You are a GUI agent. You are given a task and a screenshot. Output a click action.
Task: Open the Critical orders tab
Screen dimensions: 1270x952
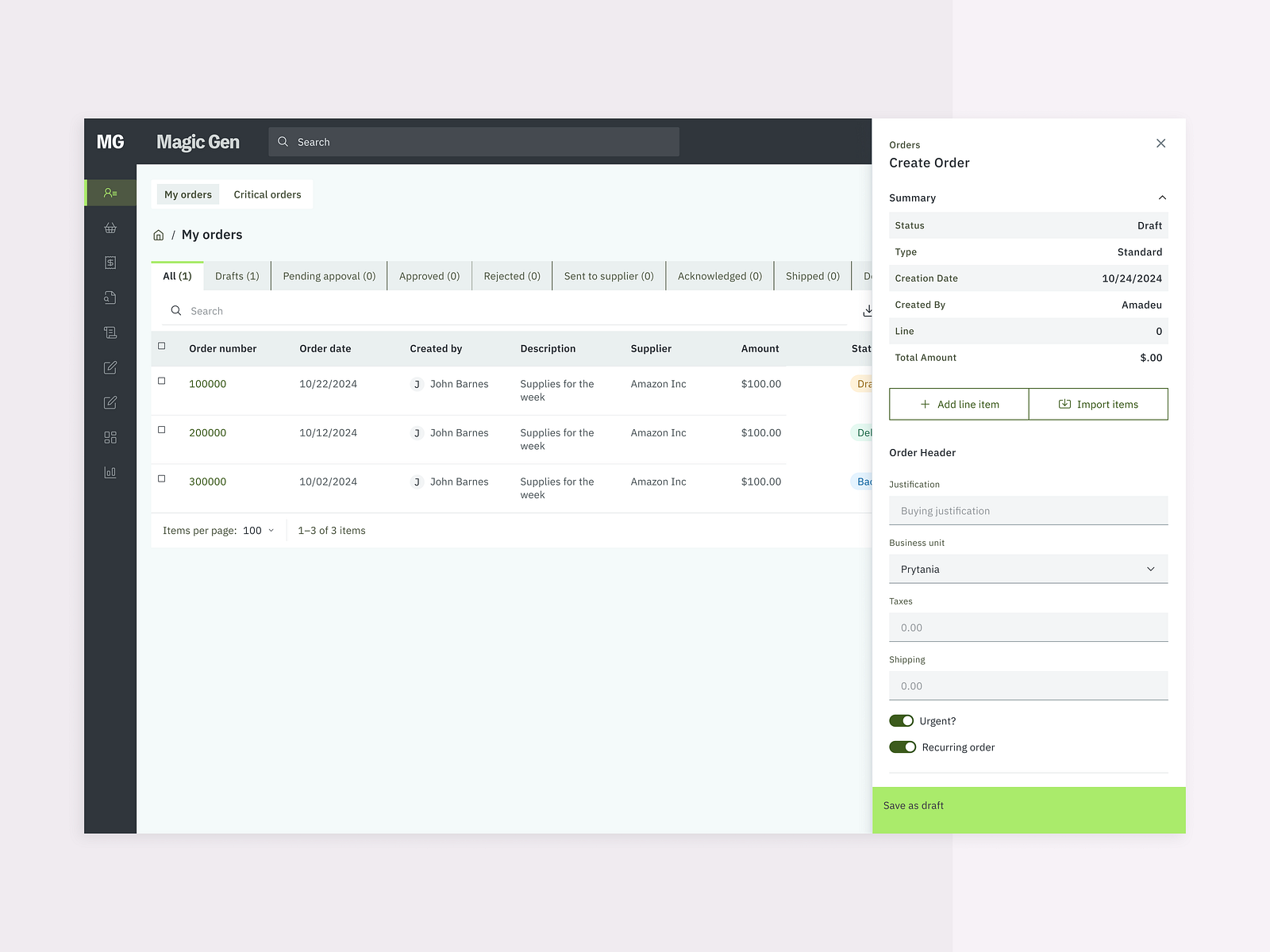point(267,194)
